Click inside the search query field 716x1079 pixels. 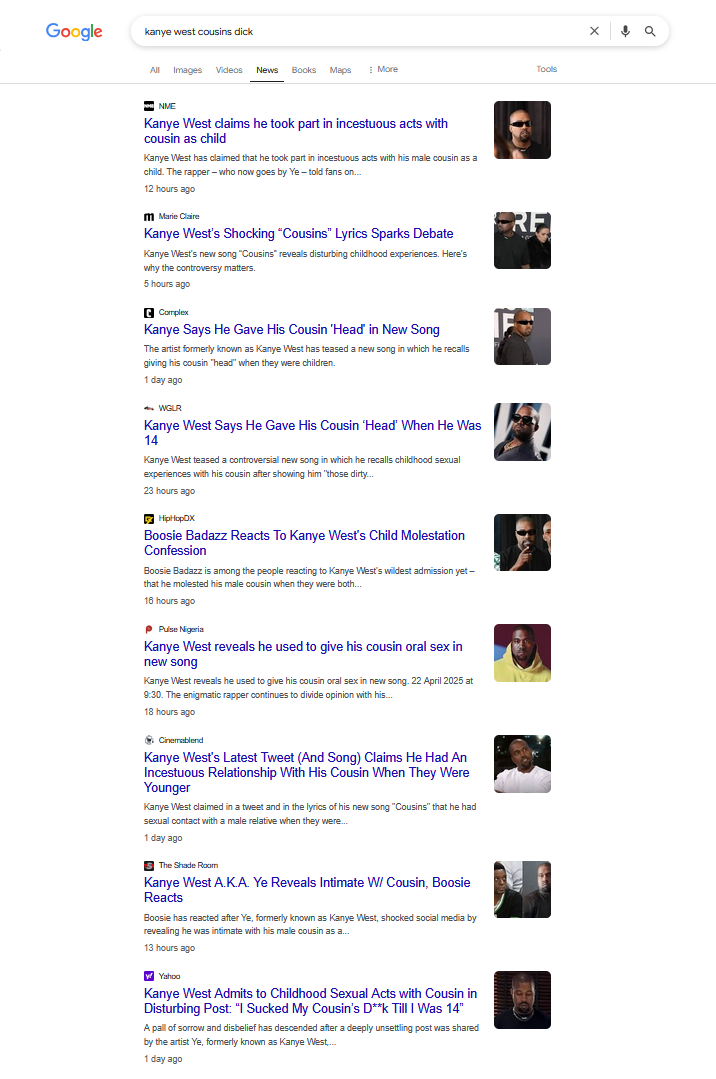click(358, 32)
